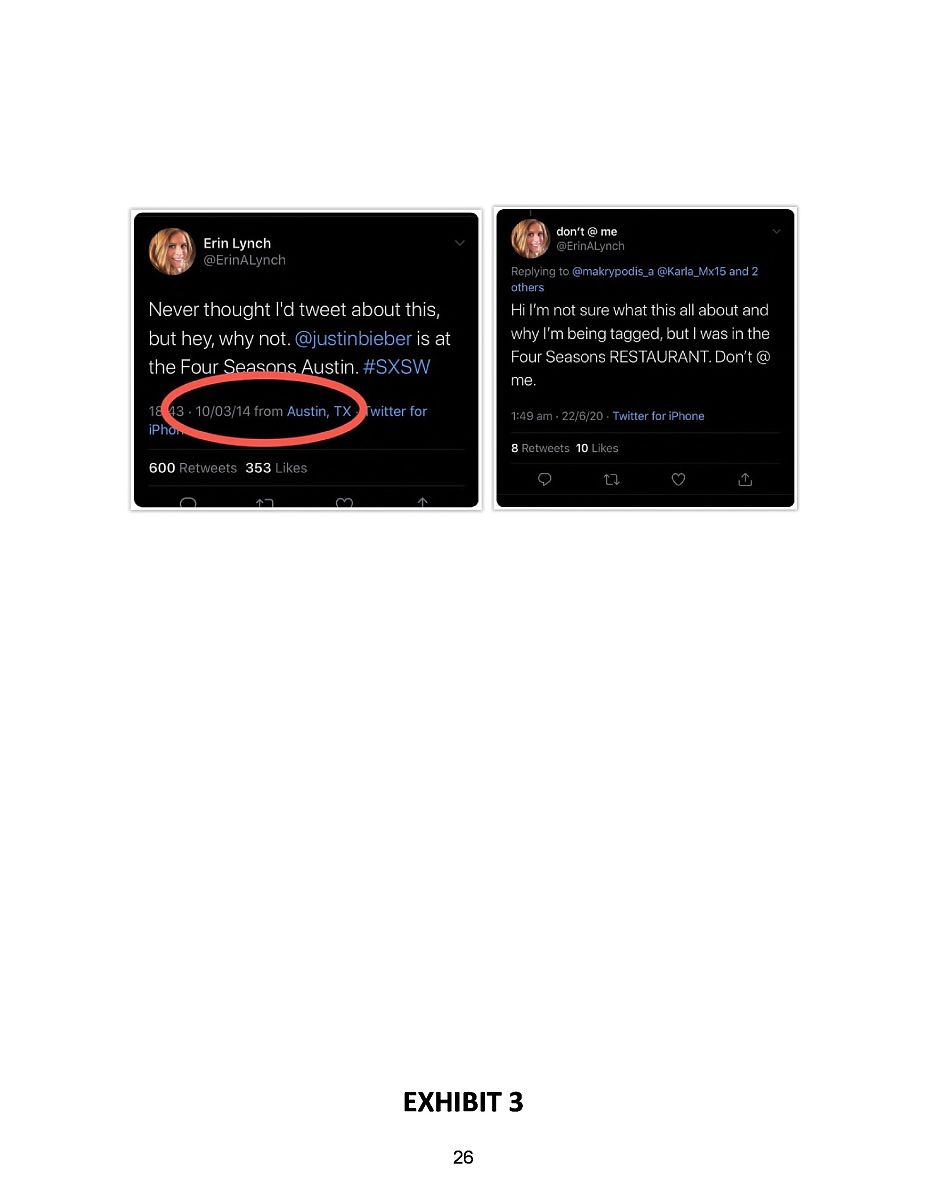Open chevron menu on the "don't @ me" tweet
The image size is (927, 1200).
777,231
